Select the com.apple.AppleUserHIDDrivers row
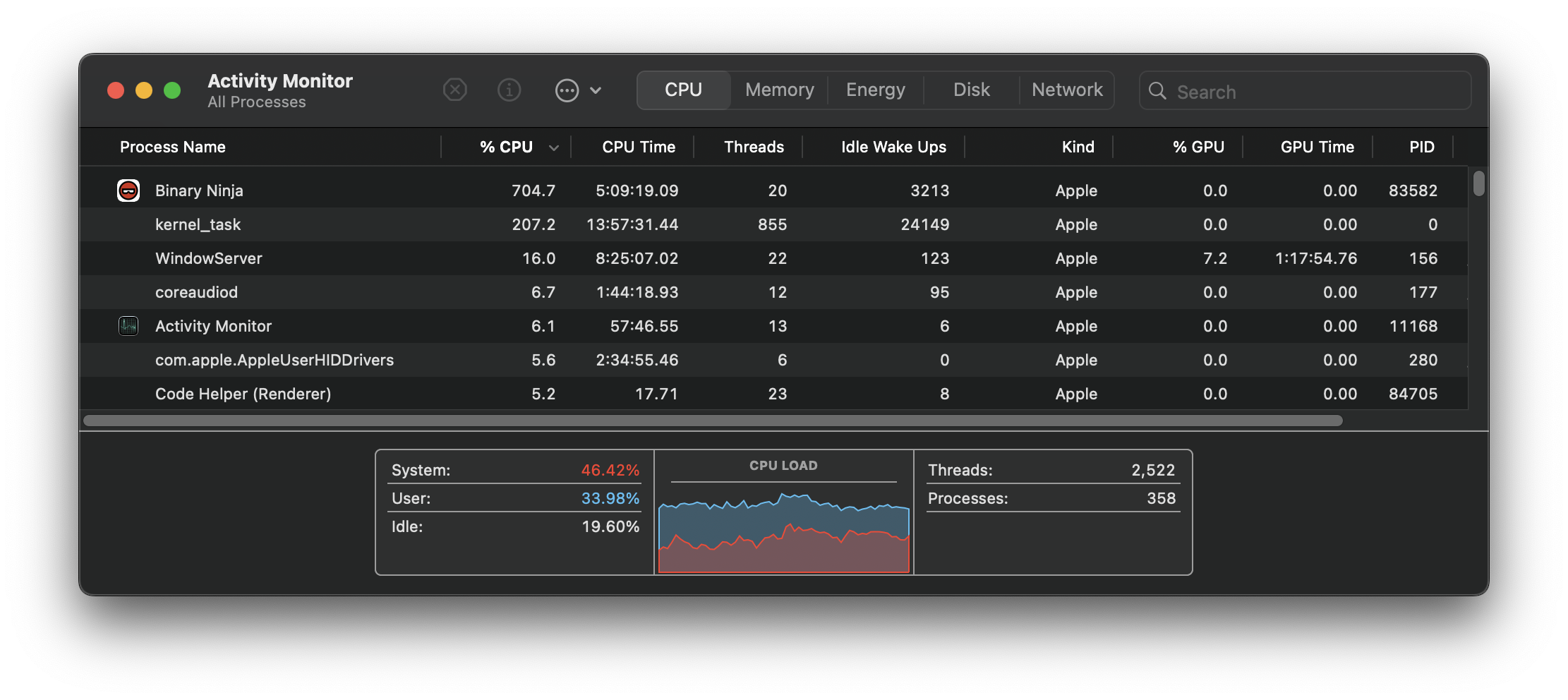The height and width of the screenshot is (700, 1568). pyautogui.click(x=773, y=360)
